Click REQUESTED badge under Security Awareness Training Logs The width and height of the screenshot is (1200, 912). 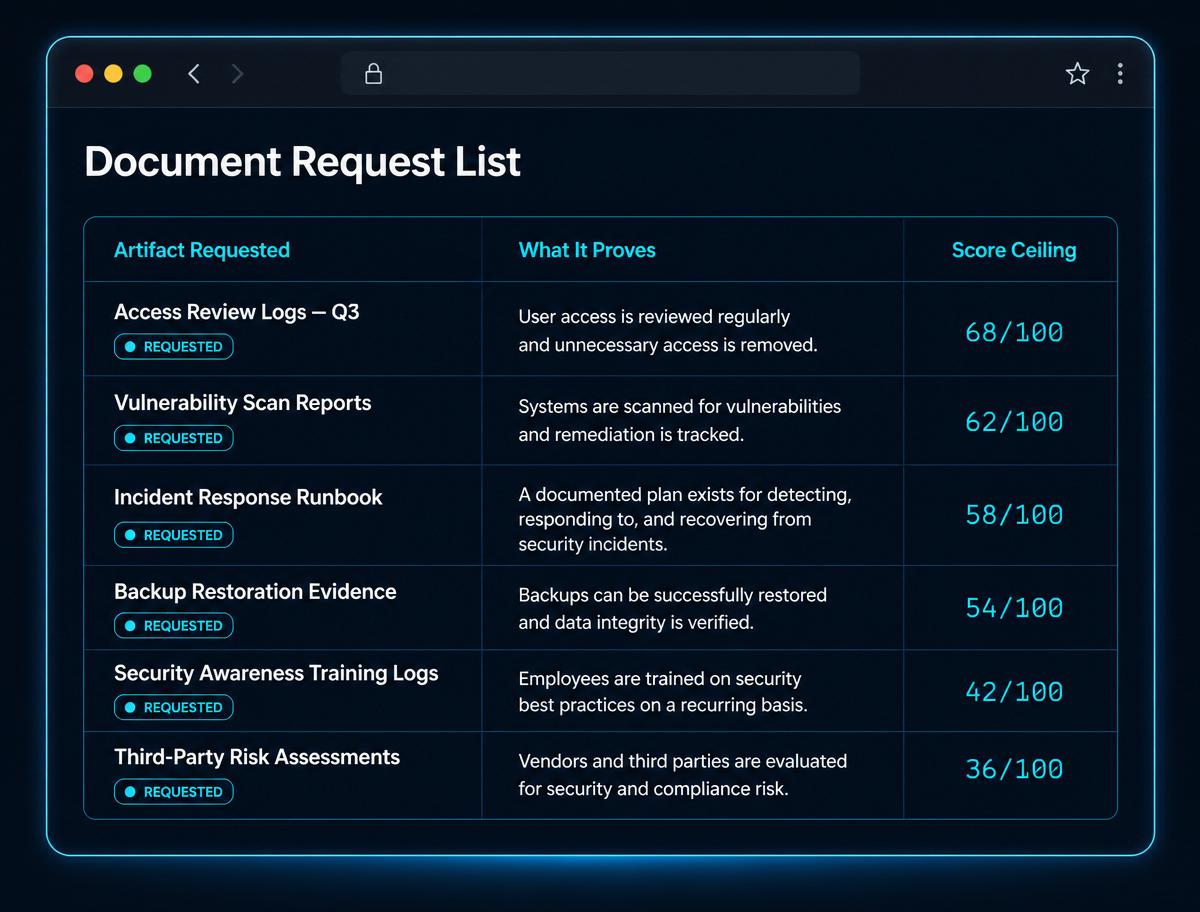[173, 707]
